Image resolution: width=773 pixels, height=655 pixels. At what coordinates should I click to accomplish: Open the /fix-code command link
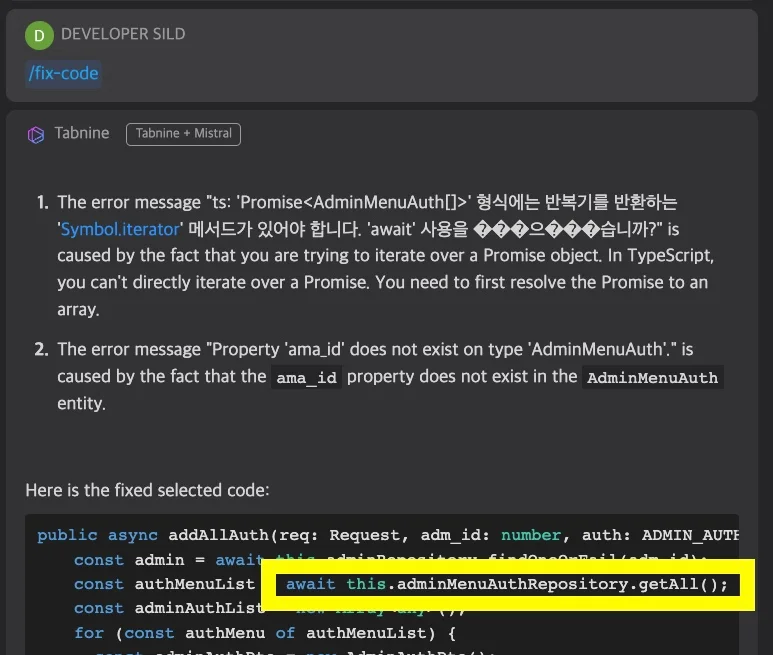(x=63, y=74)
